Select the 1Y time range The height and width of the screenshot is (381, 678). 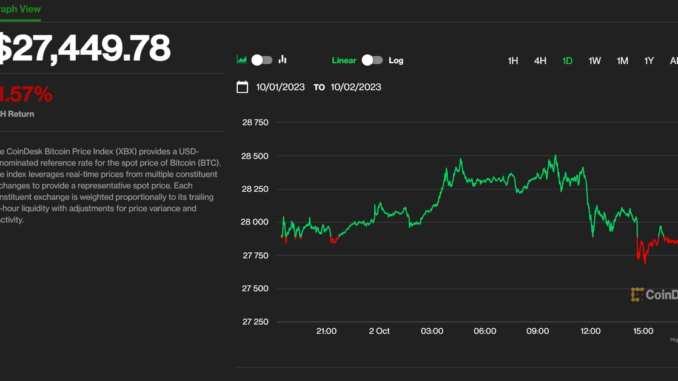649,61
